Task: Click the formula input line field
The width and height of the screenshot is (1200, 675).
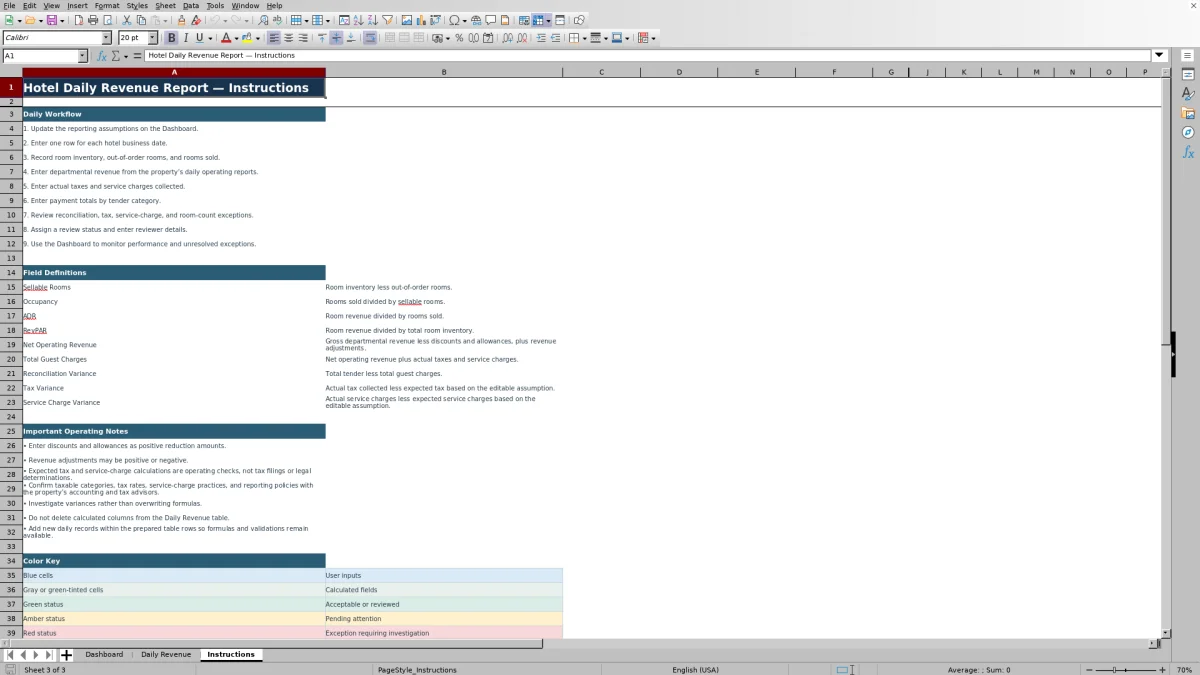Action: [648, 56]
